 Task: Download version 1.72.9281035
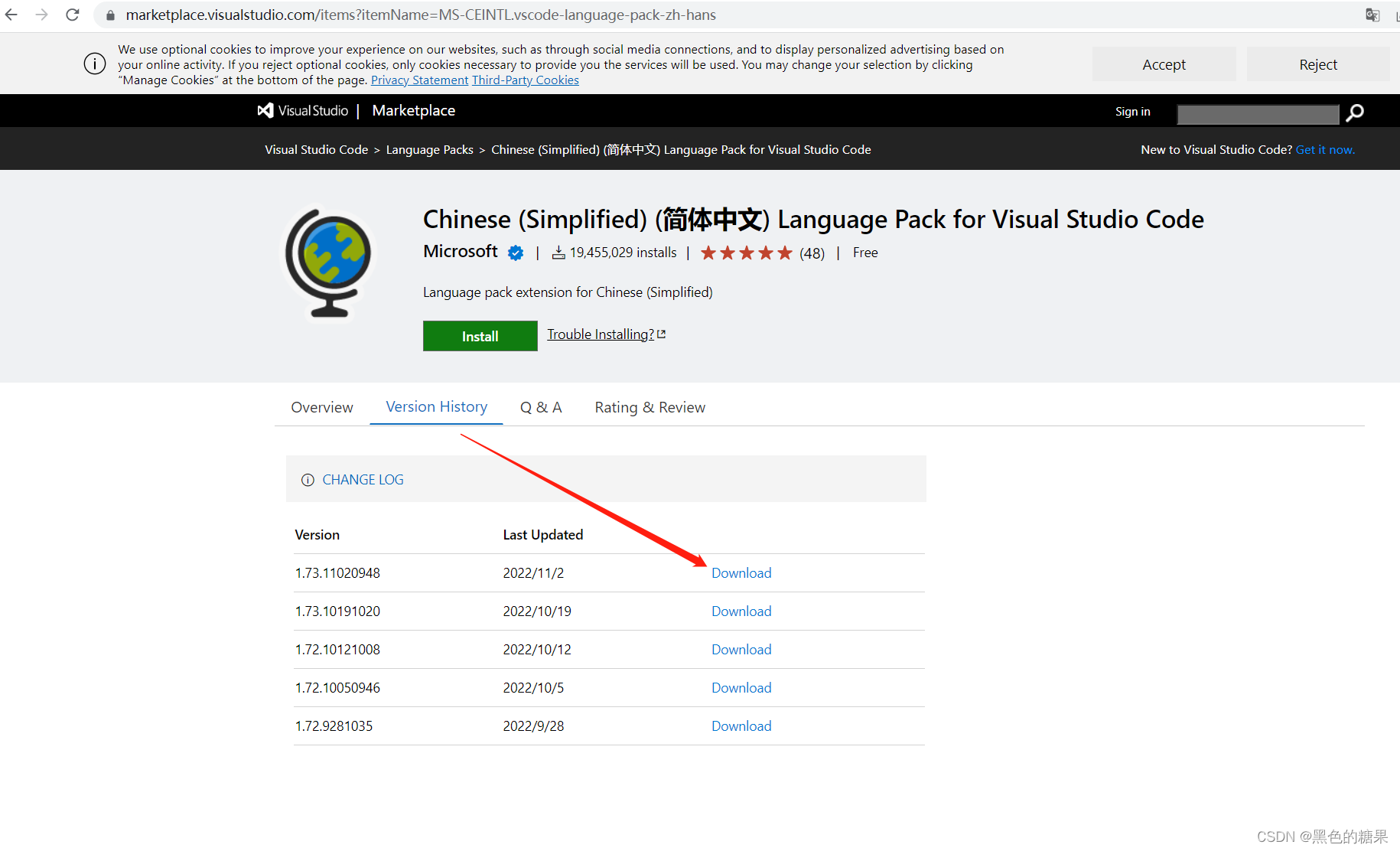[741, 726]
